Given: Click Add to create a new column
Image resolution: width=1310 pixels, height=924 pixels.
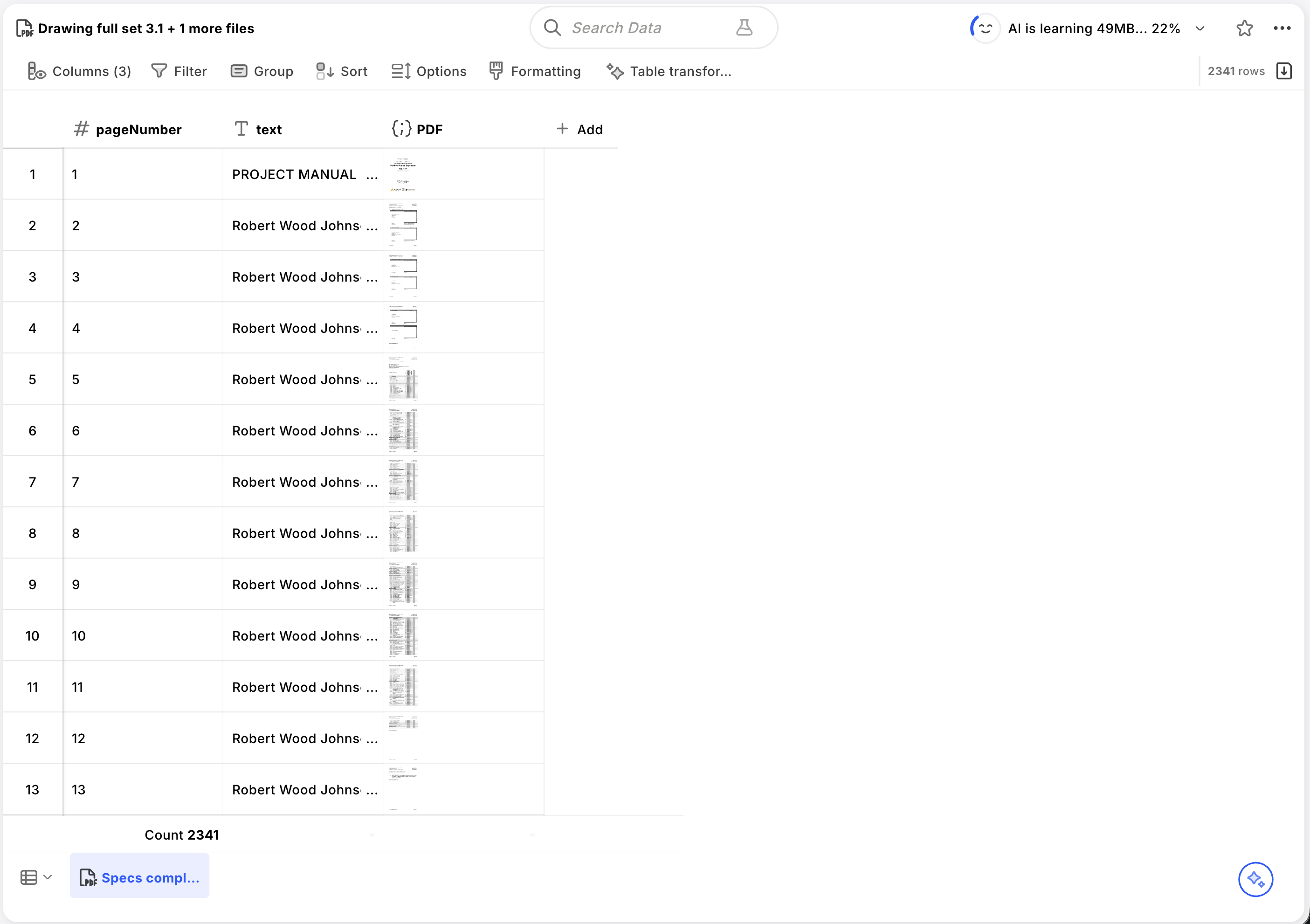Looking at the screenshot, I should 580,129.
